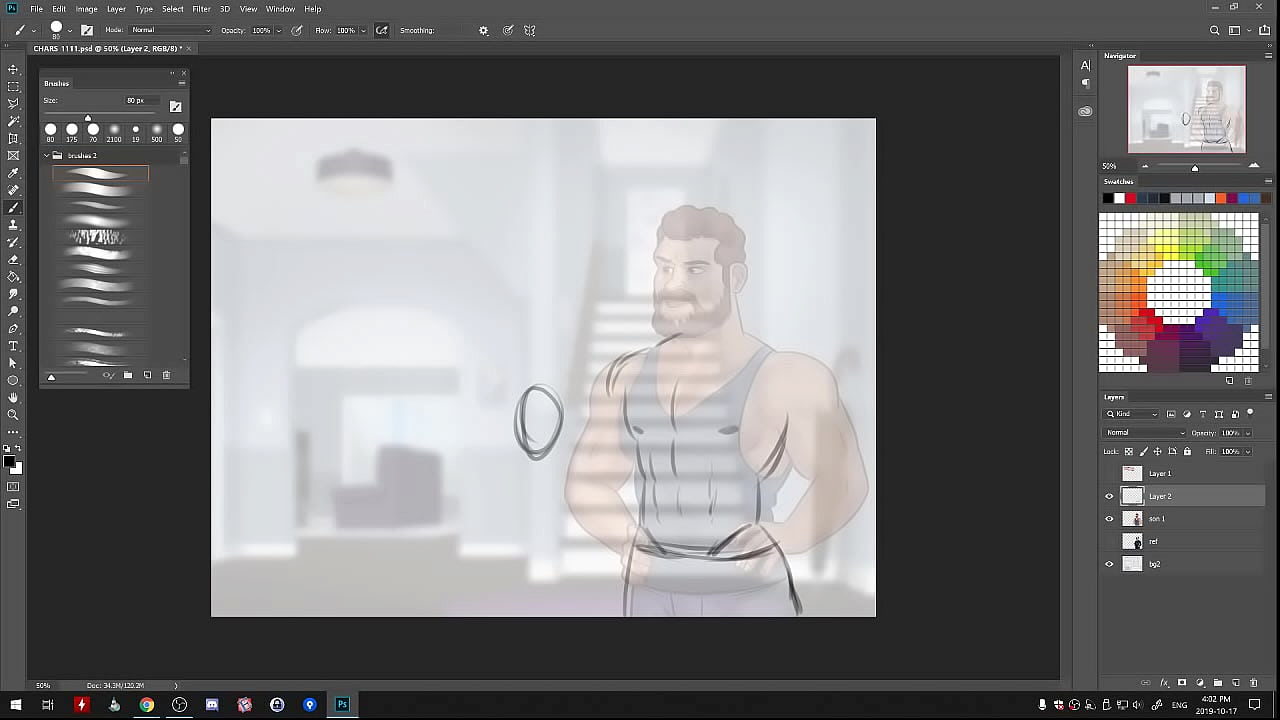Image resolution: width=1280 pixels, height=720 pixels.
Task: Choose the Horizontal Type tool
Action: (13, 346)
